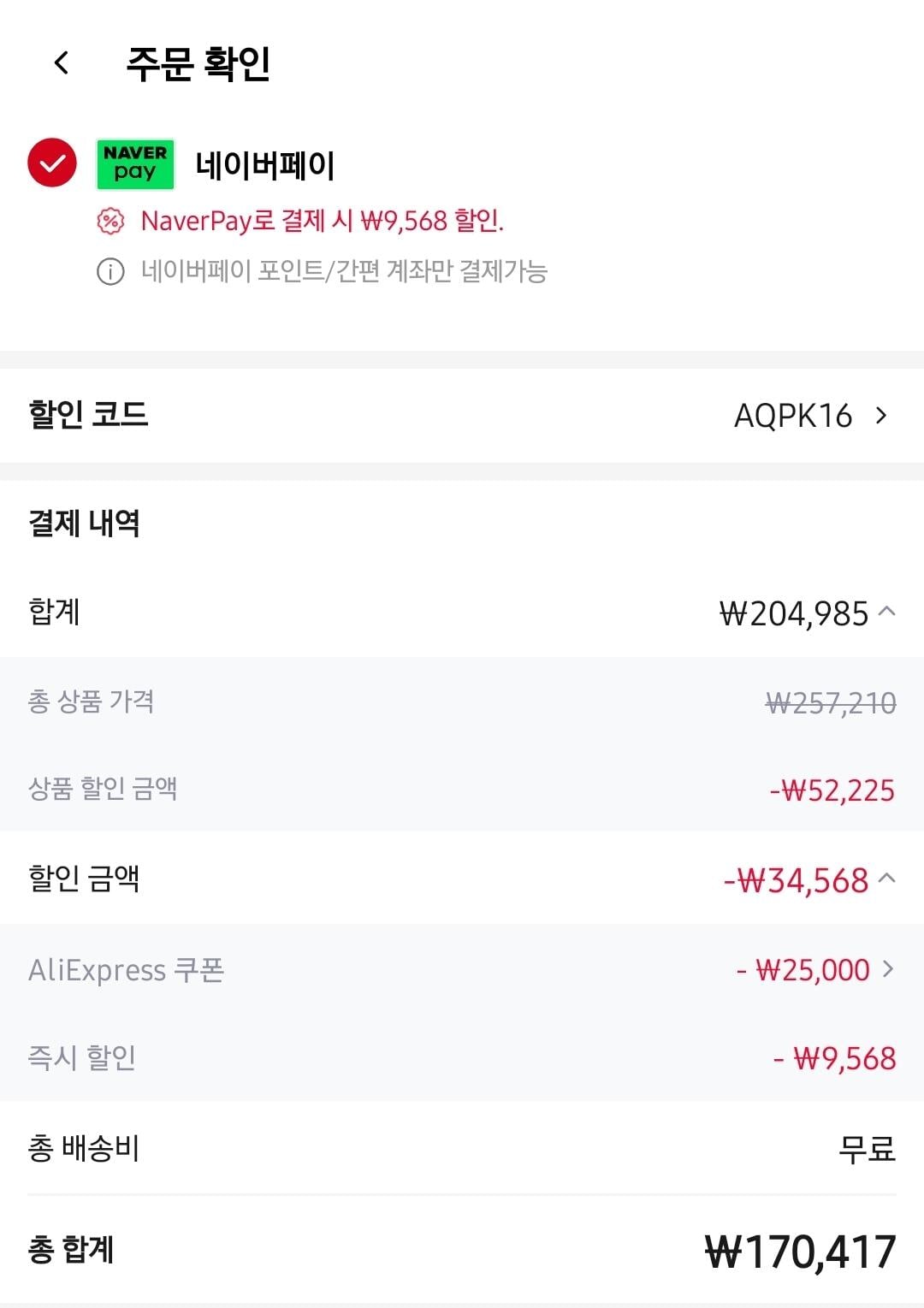The image size is (924, 1308).
Task: Select the red Naver Pay radio check
Action: [x=52, y=163]
